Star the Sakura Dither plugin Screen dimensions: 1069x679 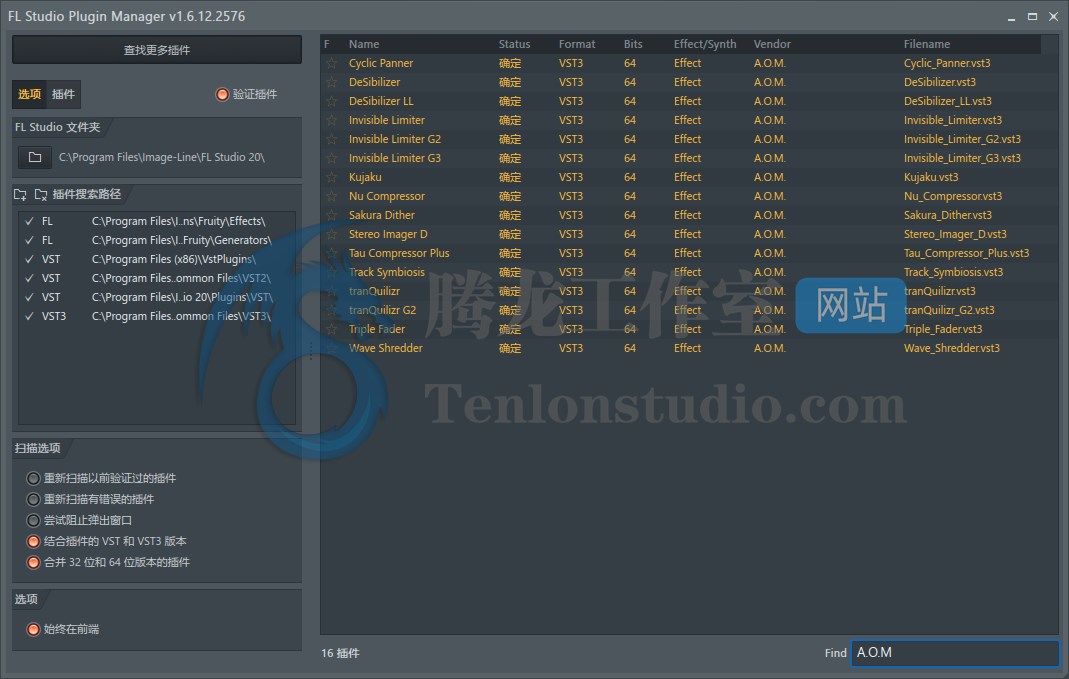click(331, 215)
